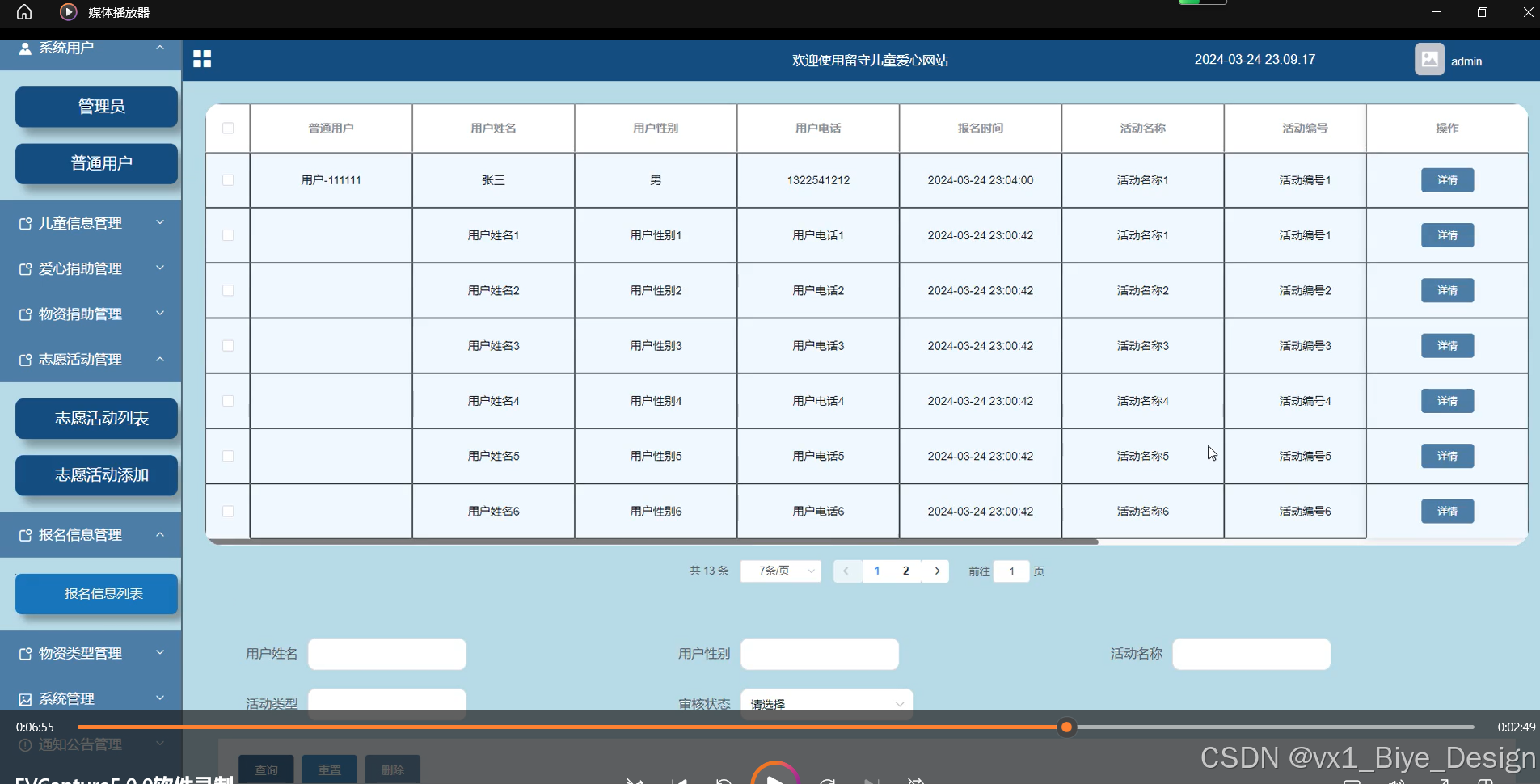The image size is (1540, 784).
Task: Click the 查询 search button
Action: point(266,769)
